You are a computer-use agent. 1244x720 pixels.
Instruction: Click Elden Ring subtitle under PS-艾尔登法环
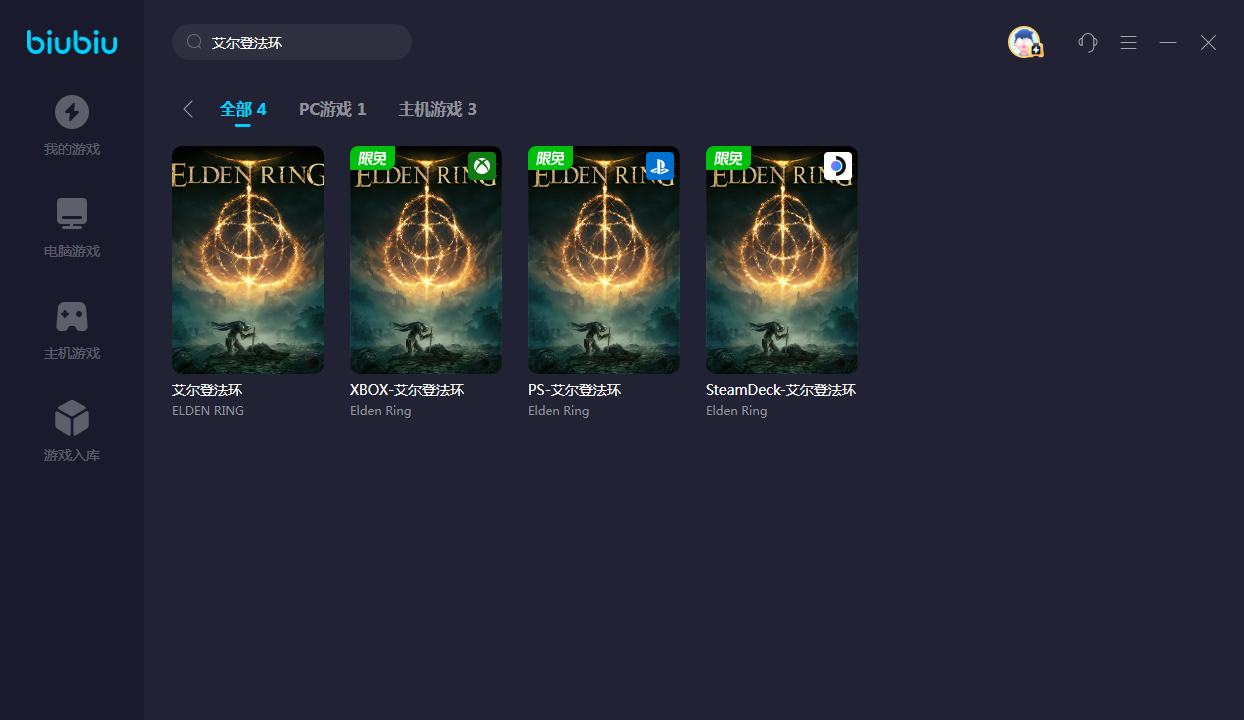pyautogui.click(x=559, y=411)
